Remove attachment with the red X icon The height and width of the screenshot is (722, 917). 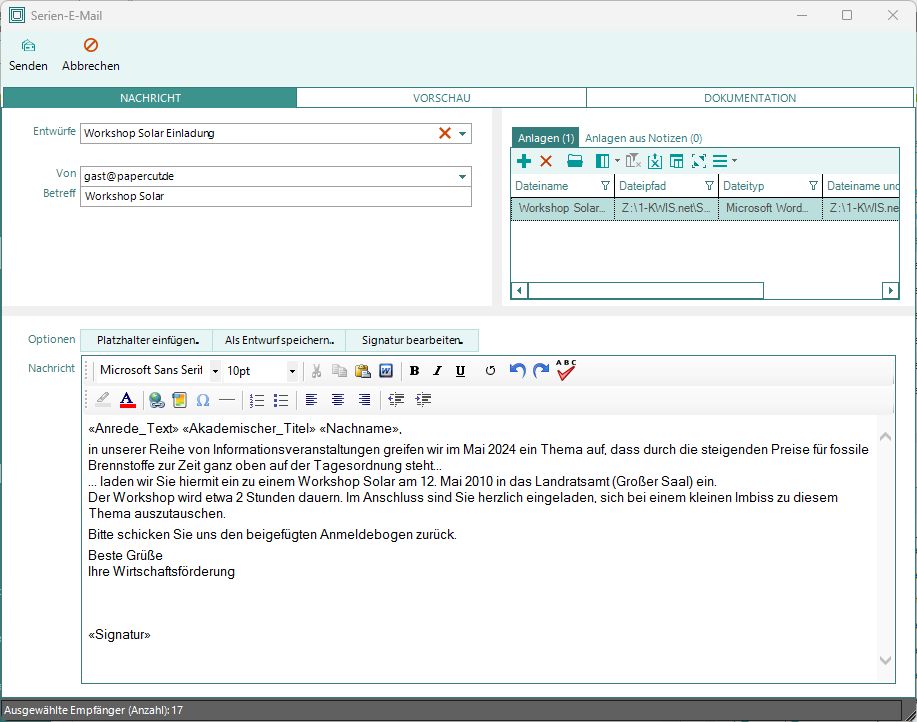[546, 161]
